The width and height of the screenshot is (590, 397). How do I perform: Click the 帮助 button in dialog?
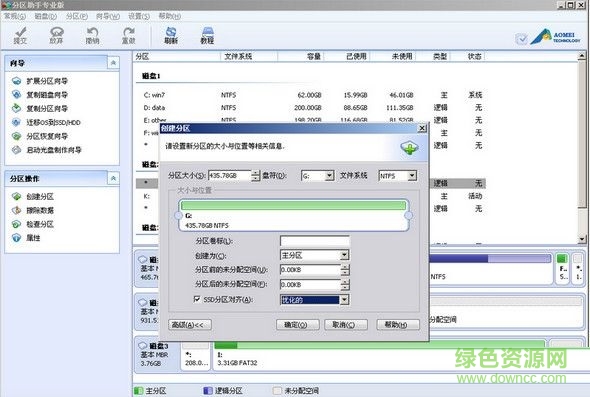coord(398,325)
